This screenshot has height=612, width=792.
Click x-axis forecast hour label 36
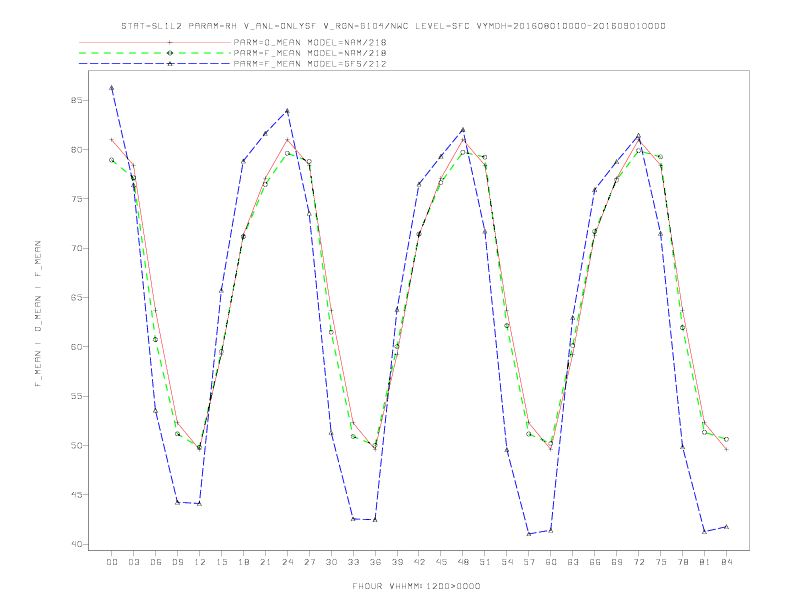[375, 562]
